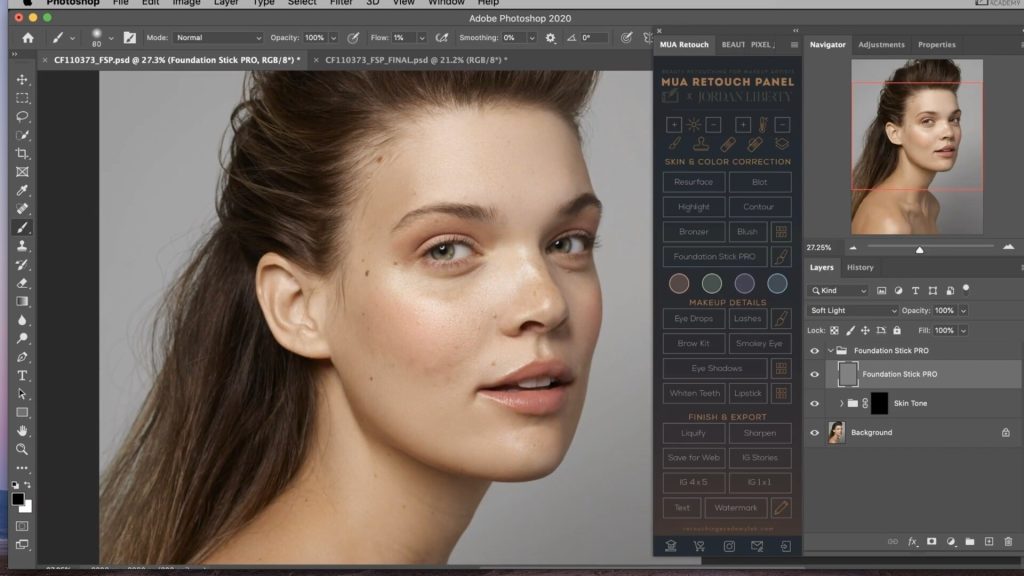The width and height of the screenshot is (1024, 576).
Task: Expand the Skin Tone group
Action: pos(841,402)
